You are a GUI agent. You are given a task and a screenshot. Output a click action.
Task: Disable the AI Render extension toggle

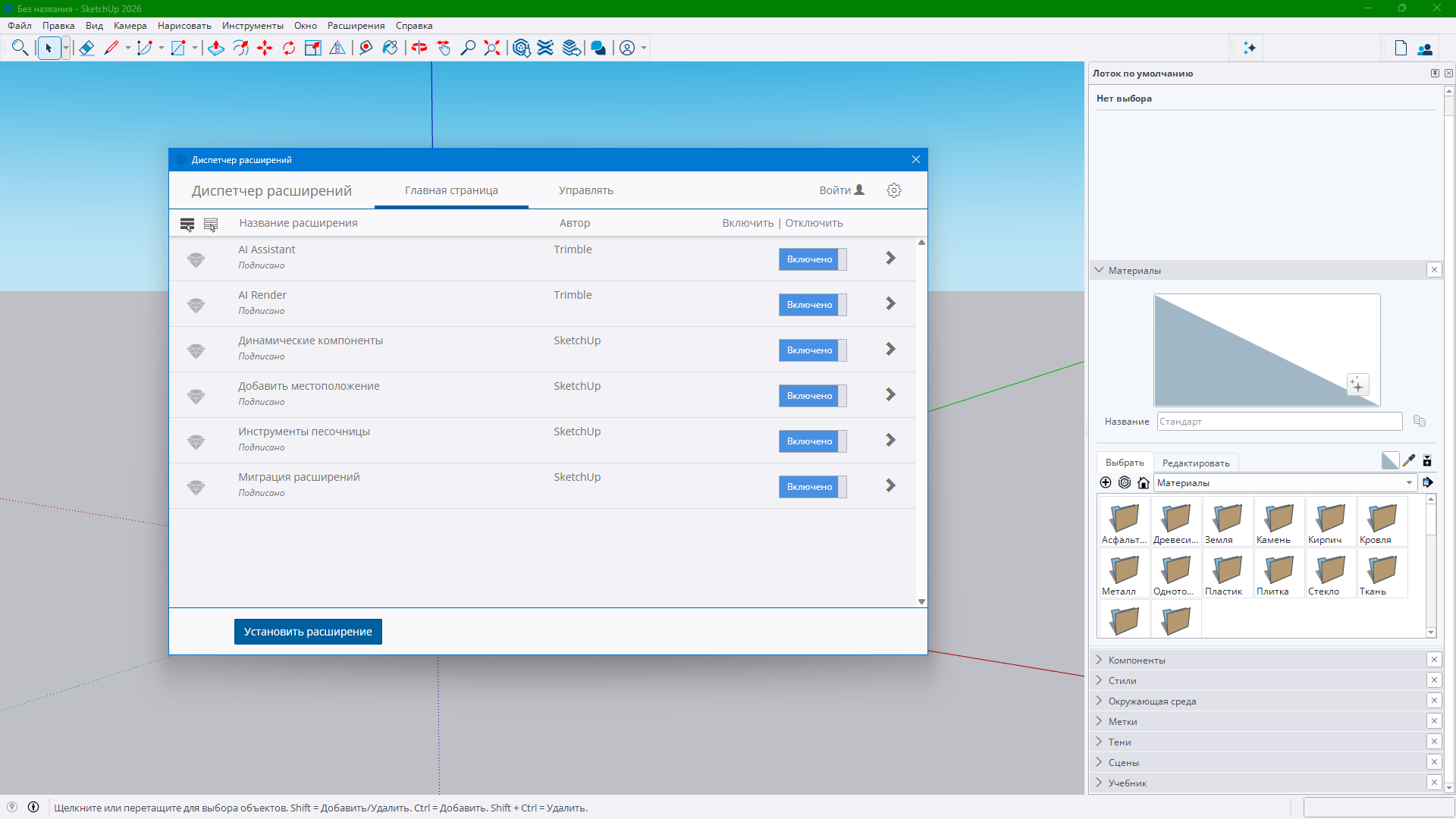click(x=812, y=305)
